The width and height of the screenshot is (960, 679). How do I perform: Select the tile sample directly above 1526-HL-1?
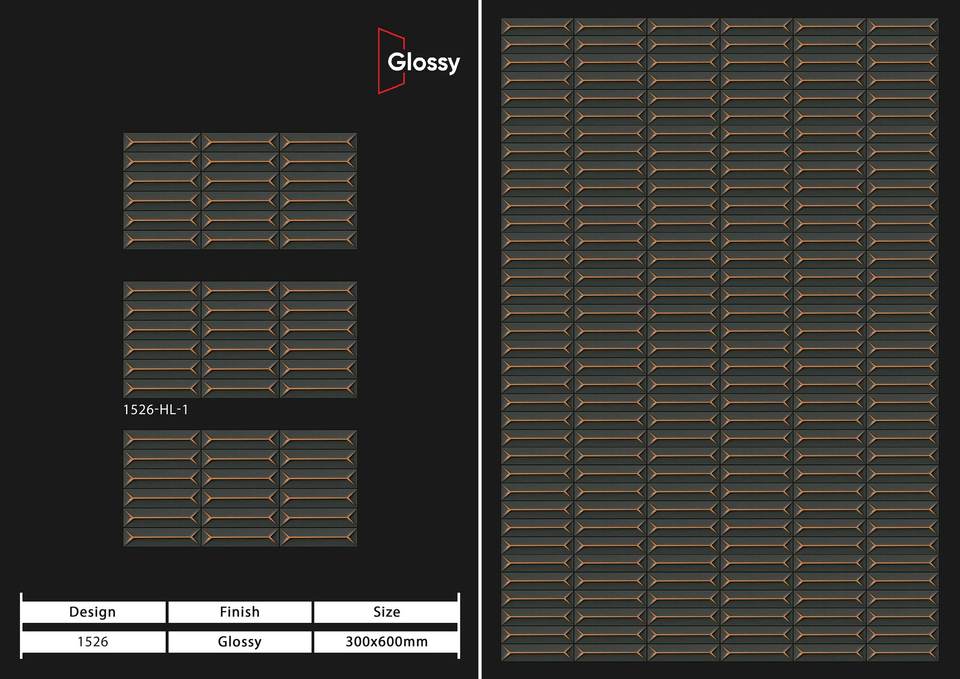(x=239, y=339)
